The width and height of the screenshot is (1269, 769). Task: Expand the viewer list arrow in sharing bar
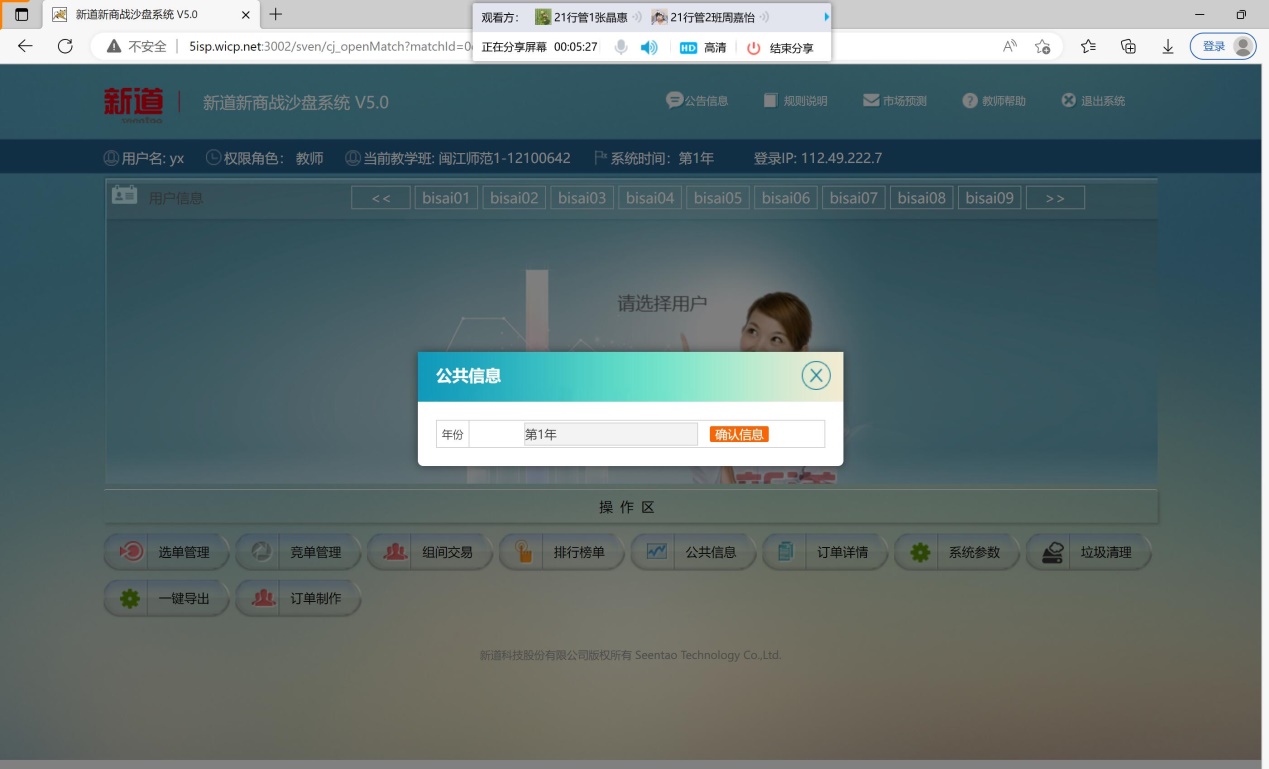(826, 17)
